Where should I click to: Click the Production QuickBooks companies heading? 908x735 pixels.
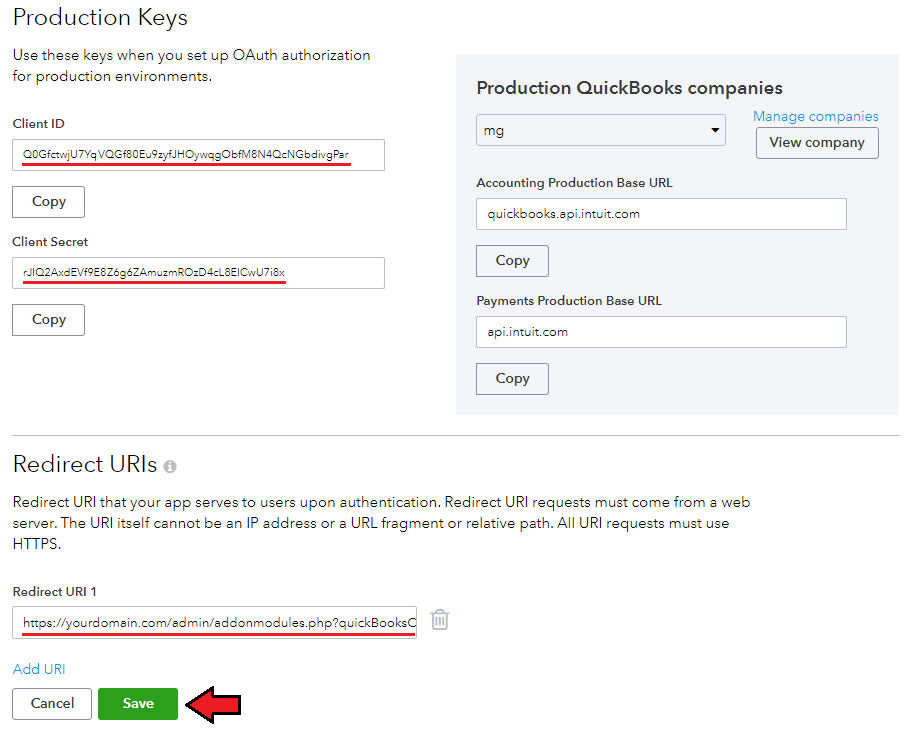[x=629, y=87]
